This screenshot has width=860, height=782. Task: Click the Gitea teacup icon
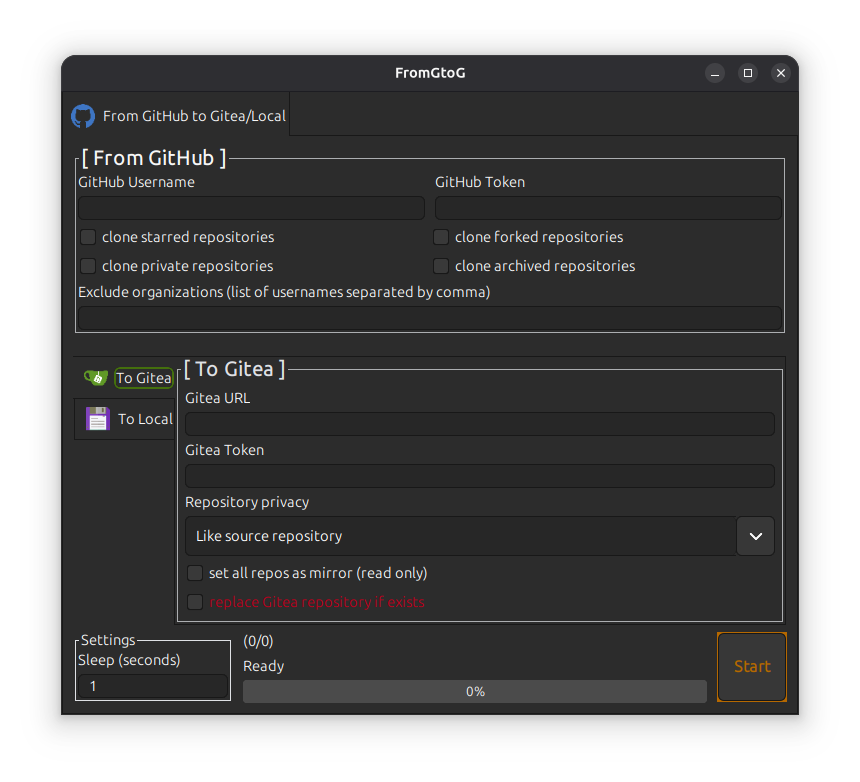96,377
